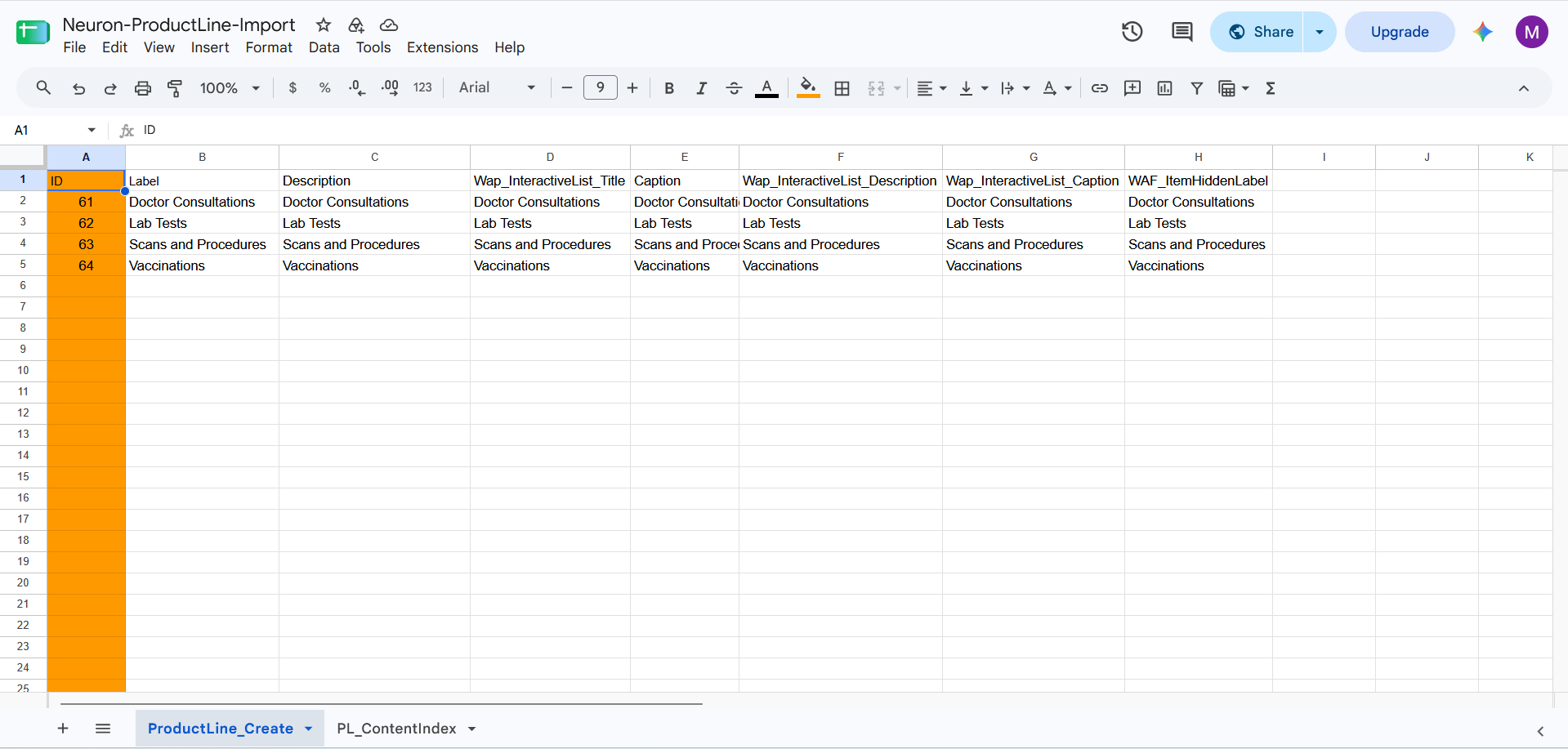Activate the paint format tool

(175, 88)
